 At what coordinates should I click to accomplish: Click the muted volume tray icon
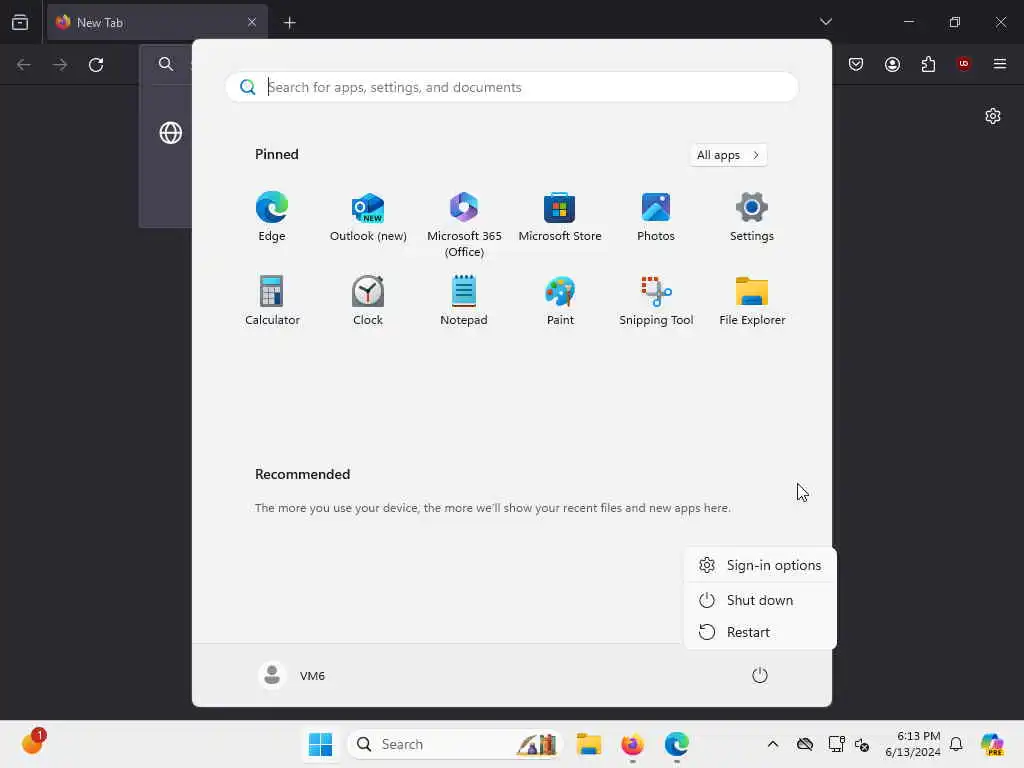pyautogui.click(x=862, y=744)
